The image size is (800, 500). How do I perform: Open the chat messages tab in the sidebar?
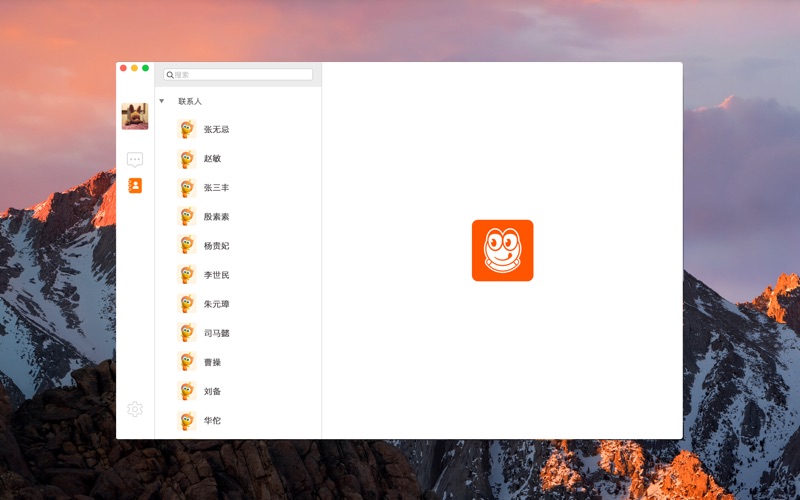click(135, 160)
